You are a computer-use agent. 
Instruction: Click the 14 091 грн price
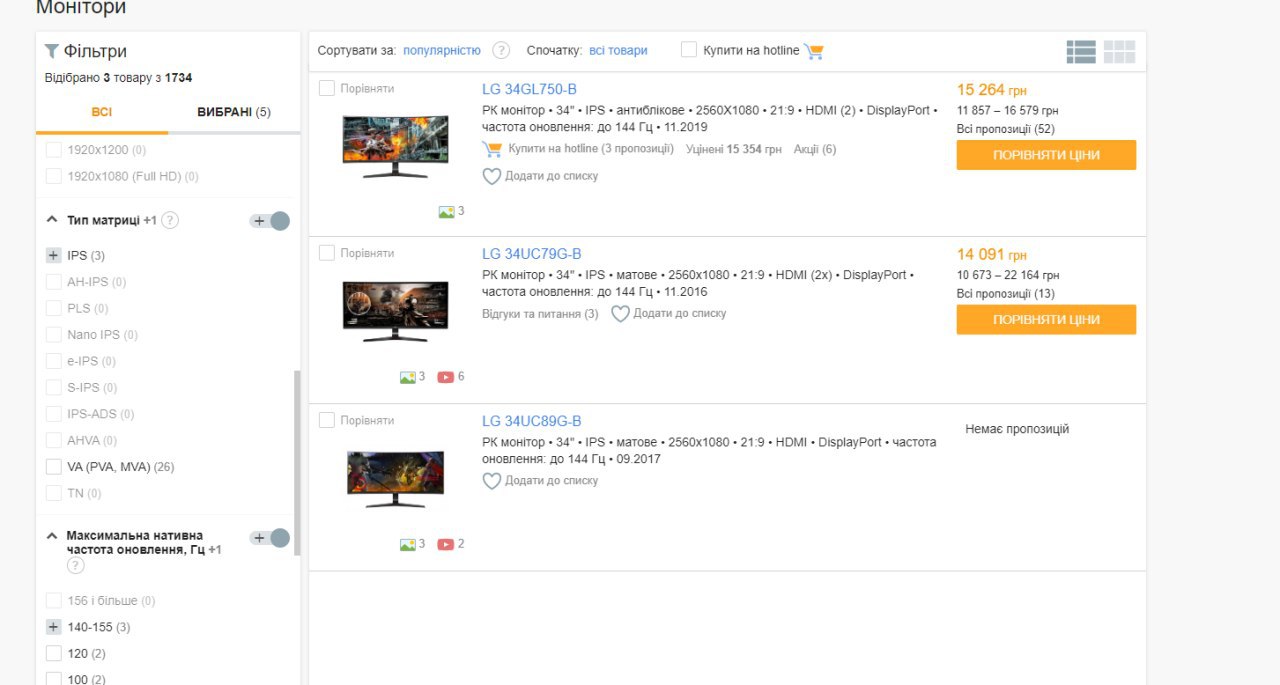pos(992,255)
